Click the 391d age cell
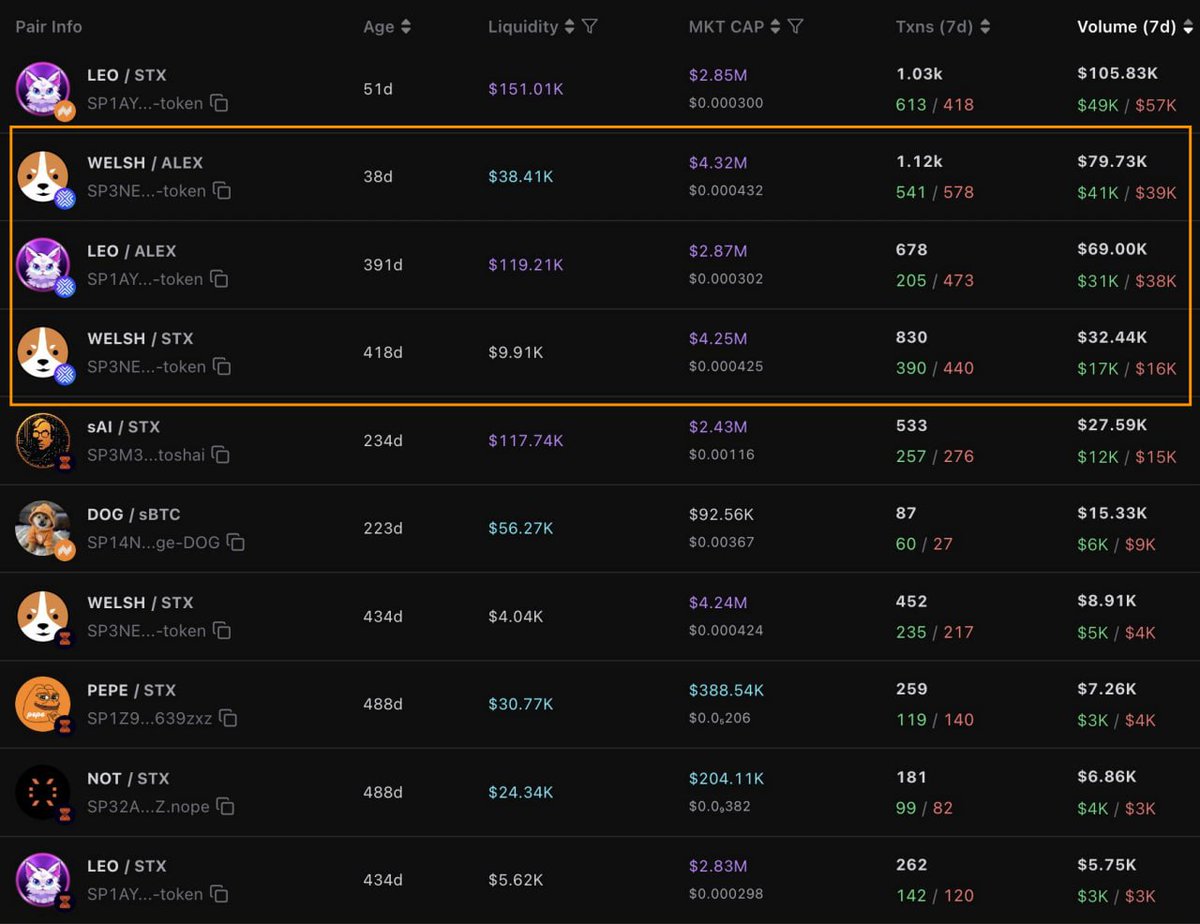Image resolution: width=1200 pixels, height=924 pixels. click(383, 265)
